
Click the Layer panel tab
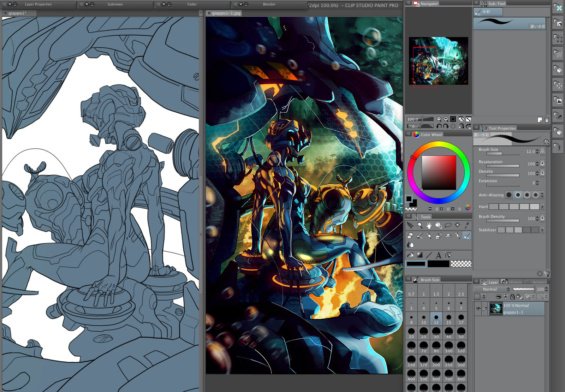coord(490,282)
